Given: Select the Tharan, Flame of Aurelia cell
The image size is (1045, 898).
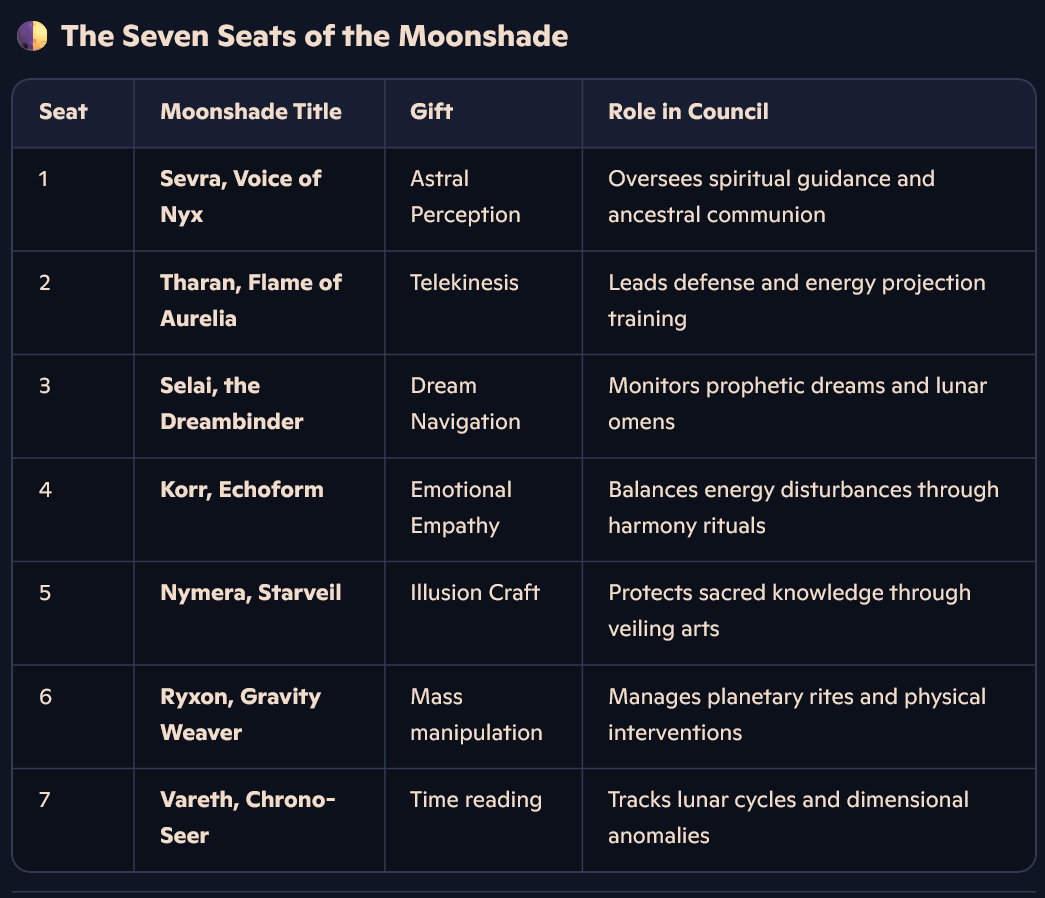Looking at the screenshot, I should tap(251, 300).
